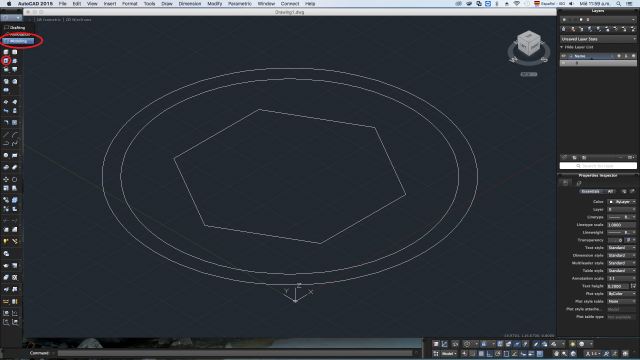This screenshot has height=360, width=640.
Task: Open the Table style dropdown
Action: 622,271
